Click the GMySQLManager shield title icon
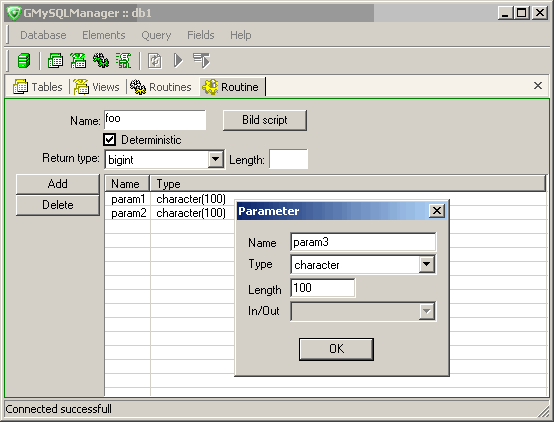554x422 pixels. (14, 13)
